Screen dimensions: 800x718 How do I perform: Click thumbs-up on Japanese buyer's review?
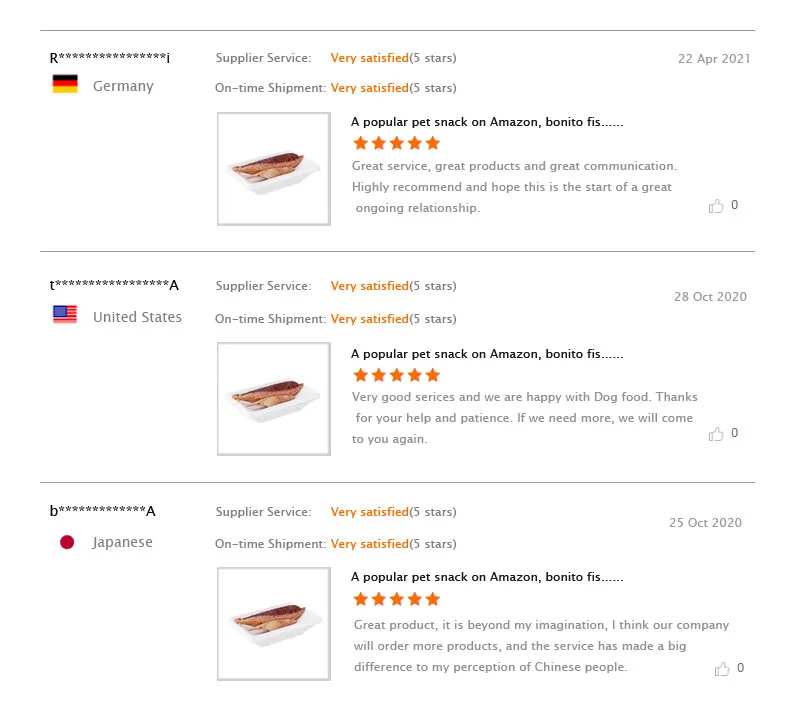pyautogui.click(x=722, y=669)
